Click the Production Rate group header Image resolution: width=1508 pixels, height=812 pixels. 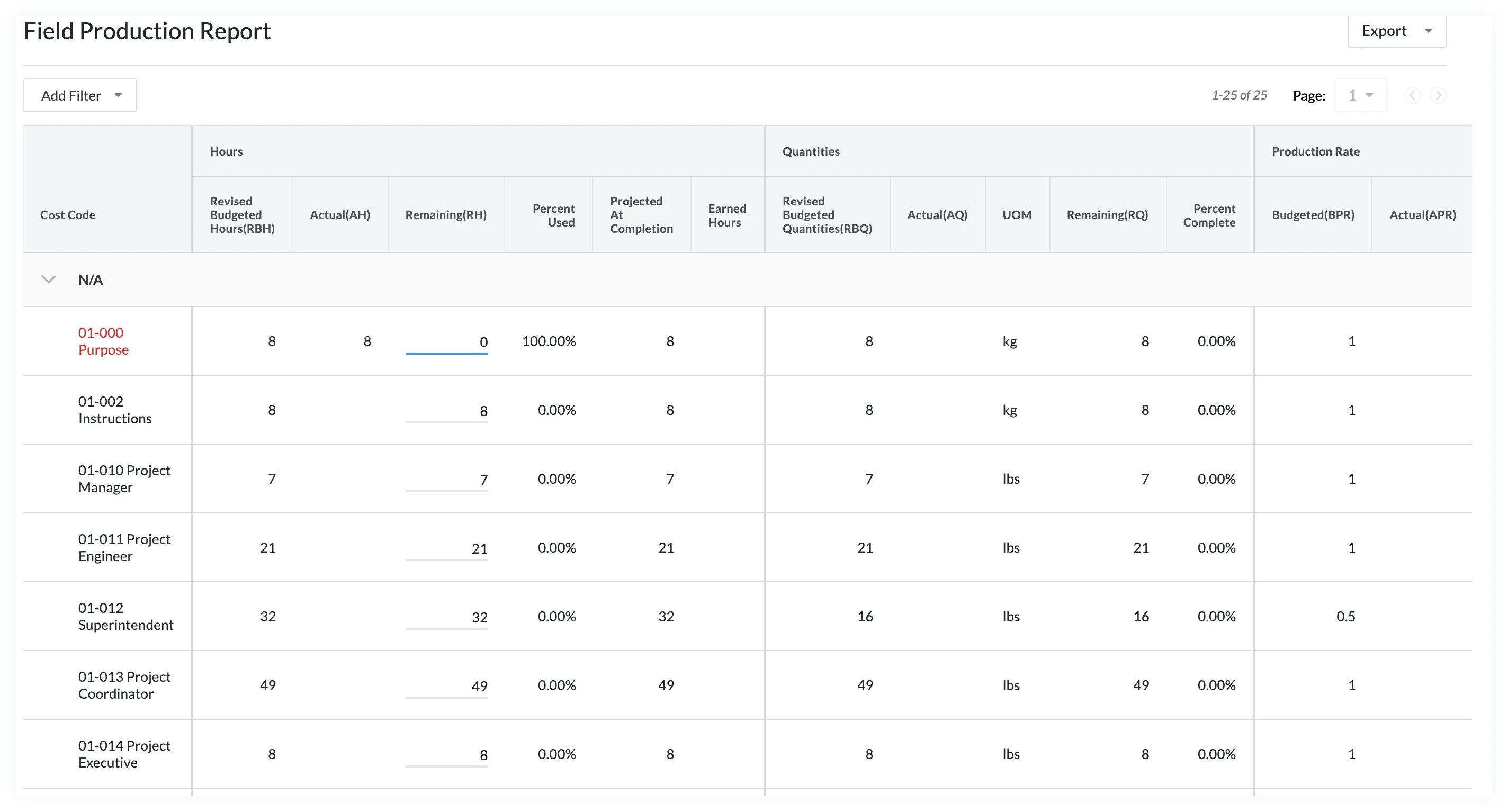1315,151
